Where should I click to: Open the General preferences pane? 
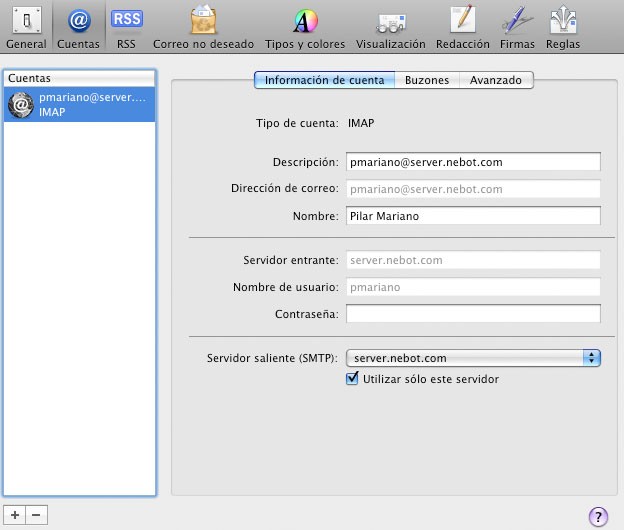click(26, 27)
